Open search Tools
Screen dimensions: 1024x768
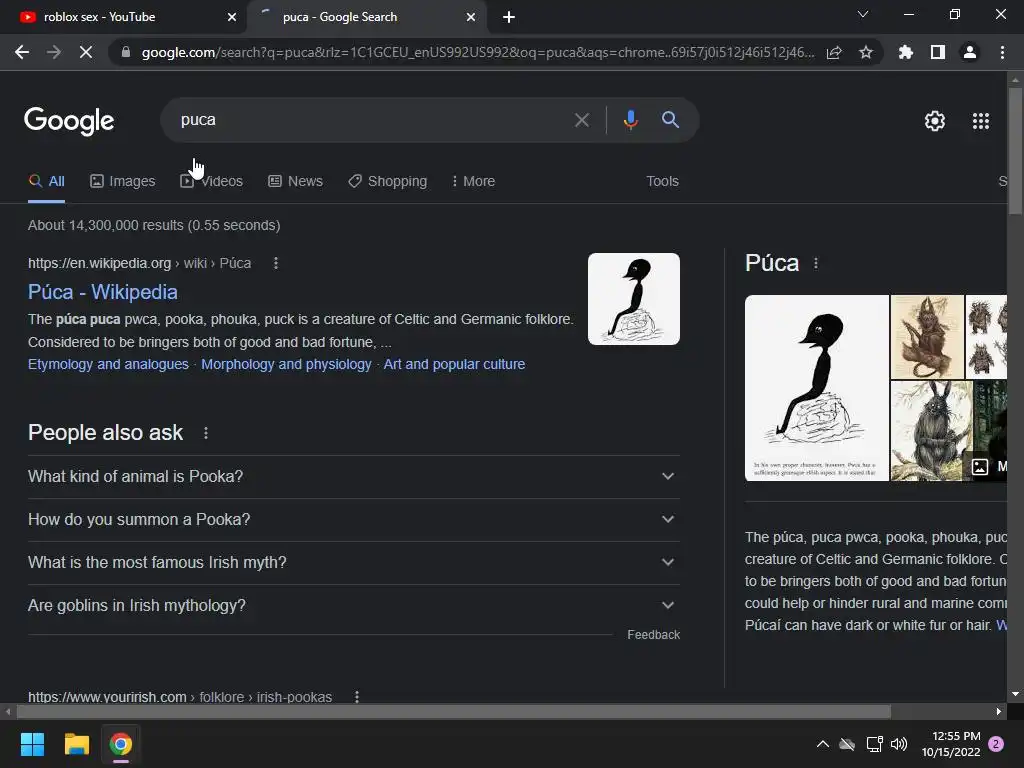[x=662, y=182]
